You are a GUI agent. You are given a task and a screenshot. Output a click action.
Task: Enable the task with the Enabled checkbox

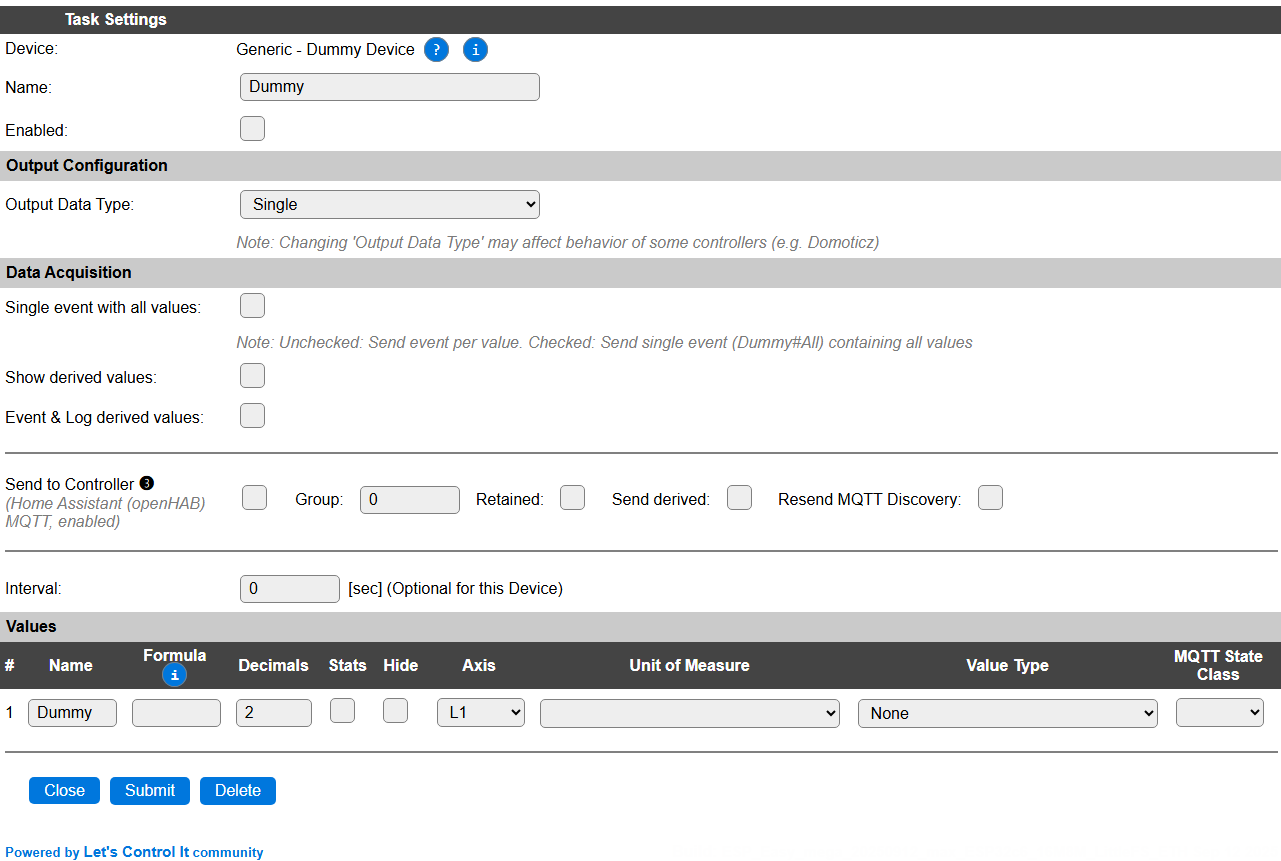[x=253, y=129]
